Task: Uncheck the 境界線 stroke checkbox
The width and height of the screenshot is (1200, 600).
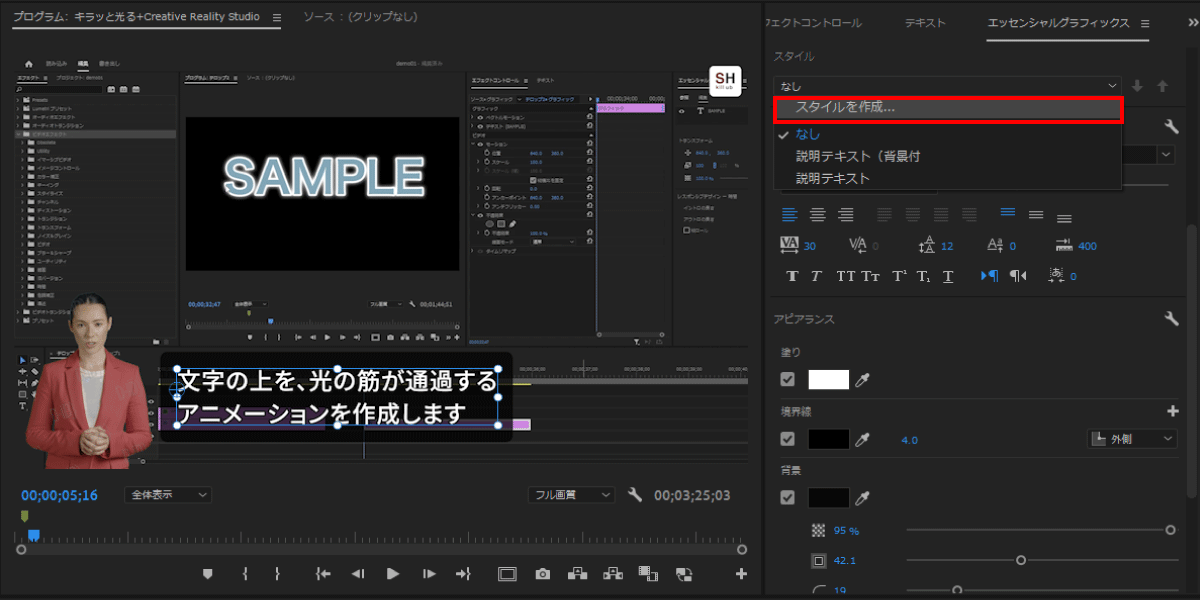Action: tap(788, 439)
